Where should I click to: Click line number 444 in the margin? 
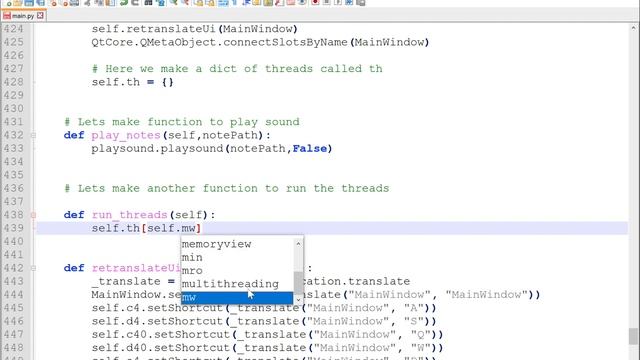[13, 295]
